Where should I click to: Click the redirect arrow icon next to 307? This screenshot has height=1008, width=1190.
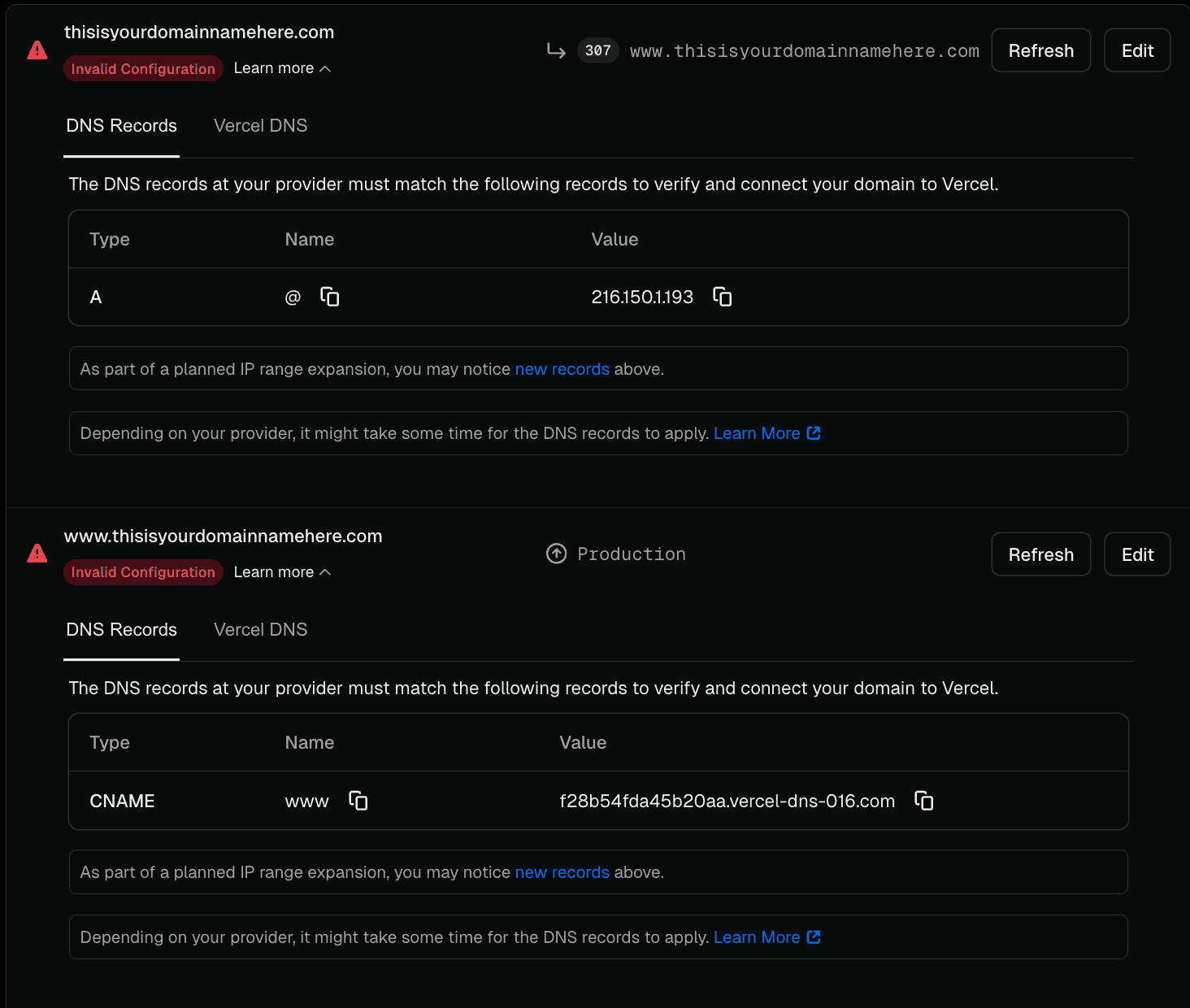click(x=556, y=50)
